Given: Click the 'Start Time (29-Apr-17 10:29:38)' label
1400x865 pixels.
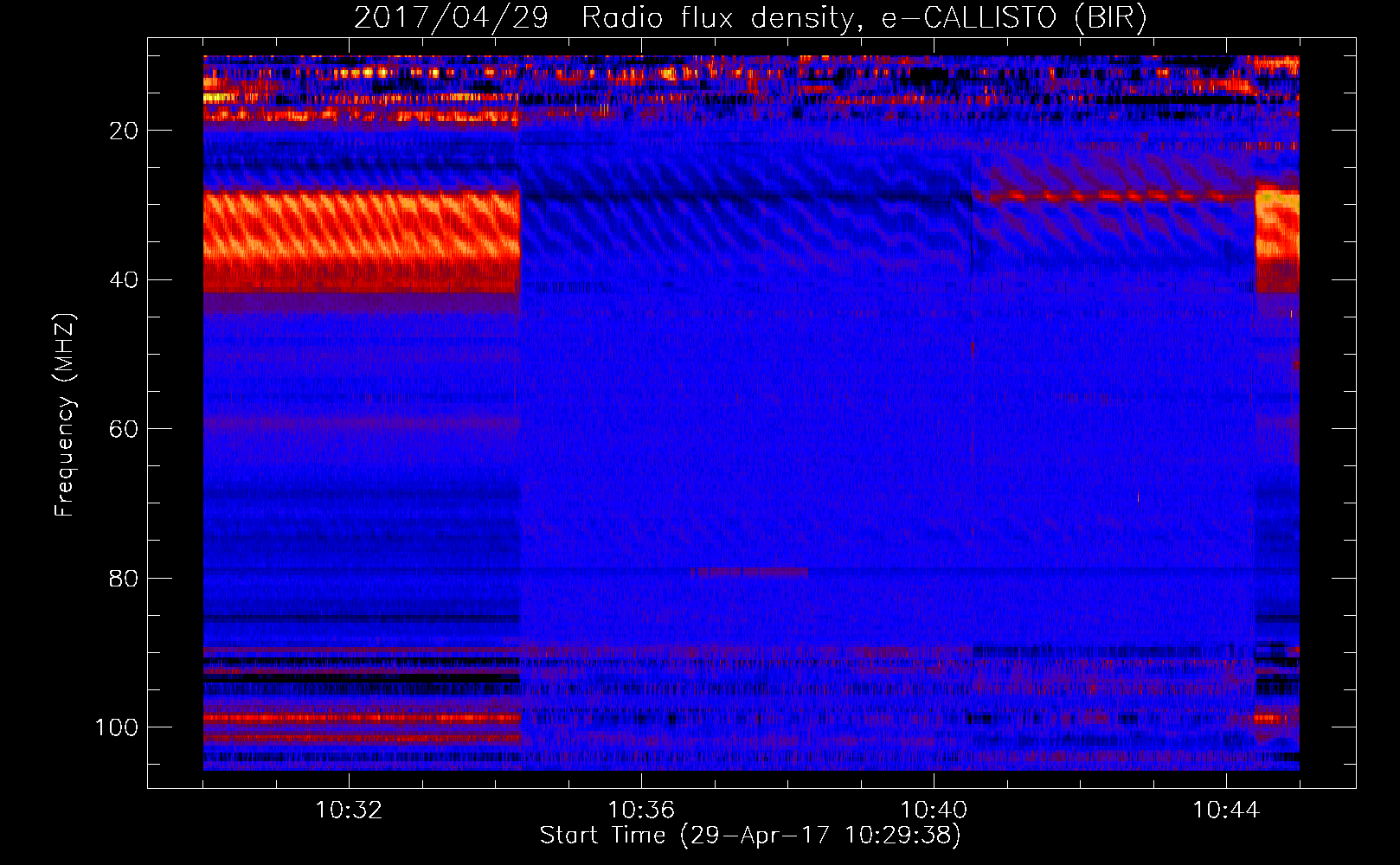Looking at the screenshot, I should pyautogui.click(x=750, y=836).
